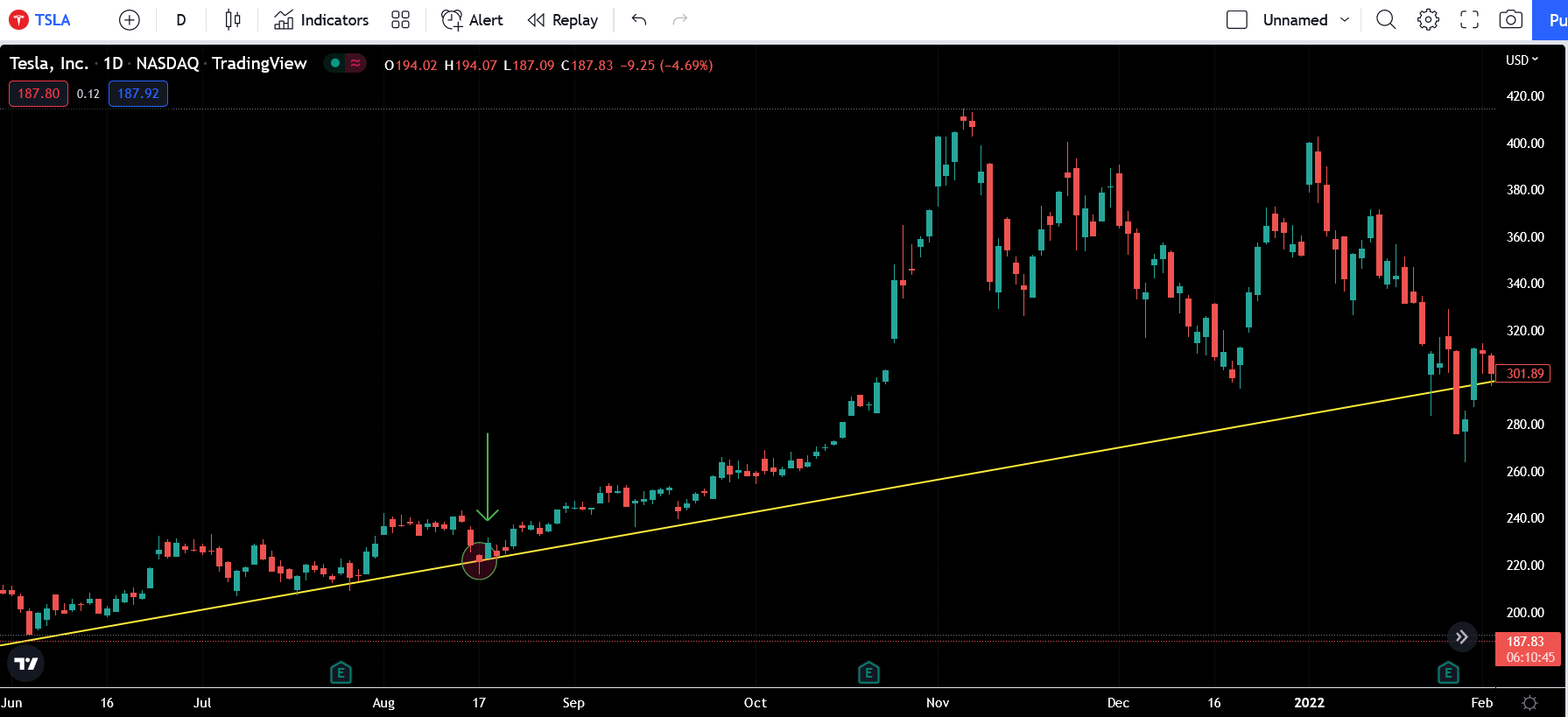This screenshot has width=1568, height=717.
Task: Create a new Alert
Action: point(472,20)
